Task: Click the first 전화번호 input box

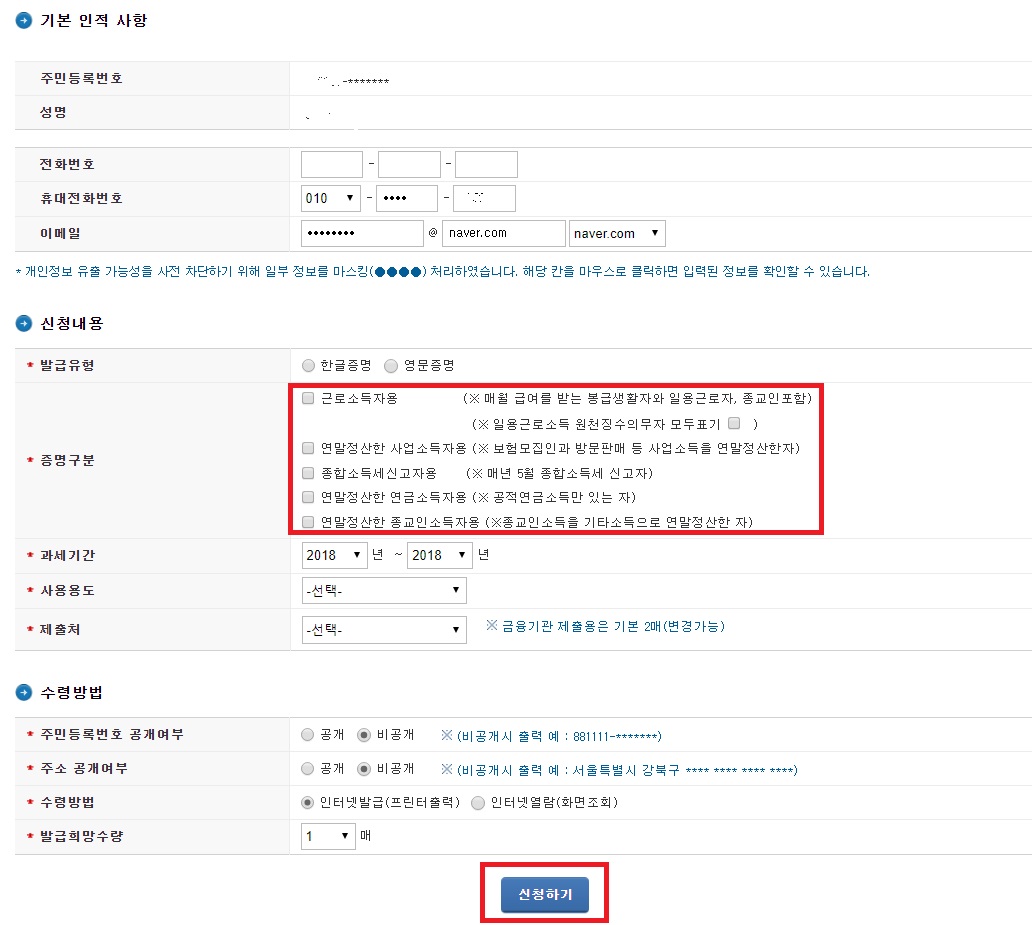Action: (332, 165)
